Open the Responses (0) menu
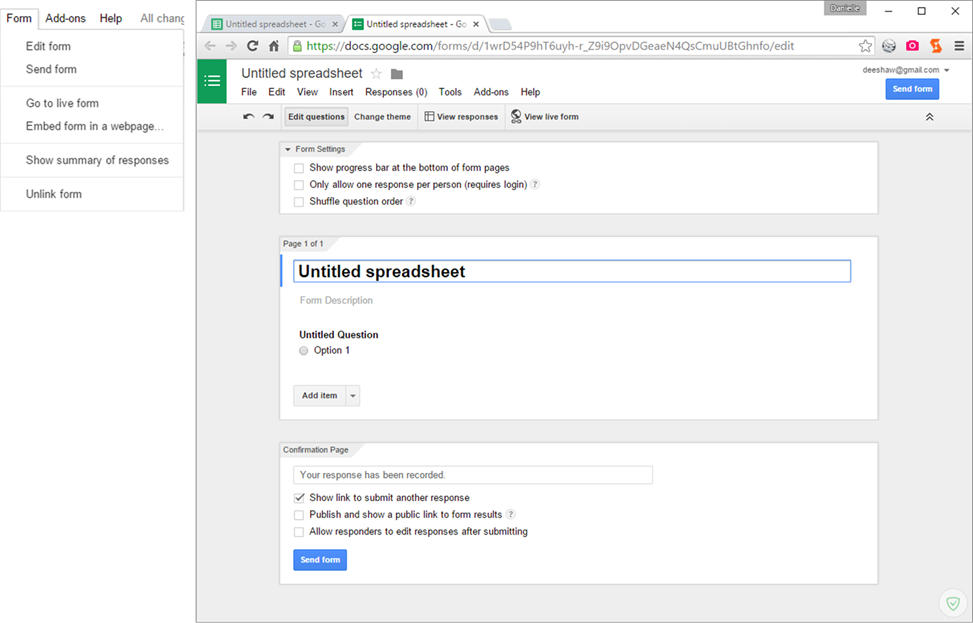The image size is (973, 623). pyautogui.click(x=396, y=92)
